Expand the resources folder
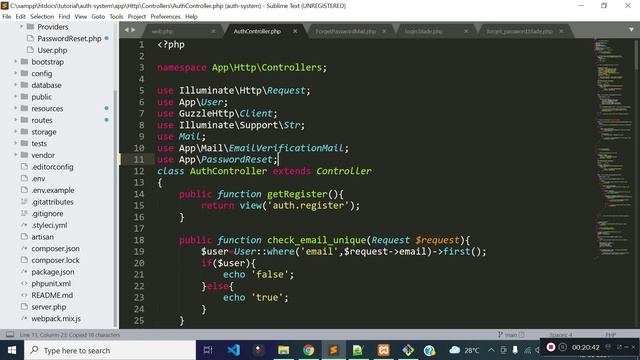This screenshot has width=640, height=360. 16,108
